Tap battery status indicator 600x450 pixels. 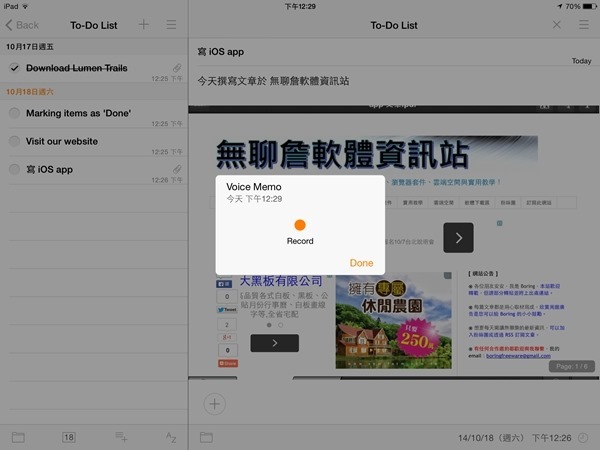click(589, 7)
